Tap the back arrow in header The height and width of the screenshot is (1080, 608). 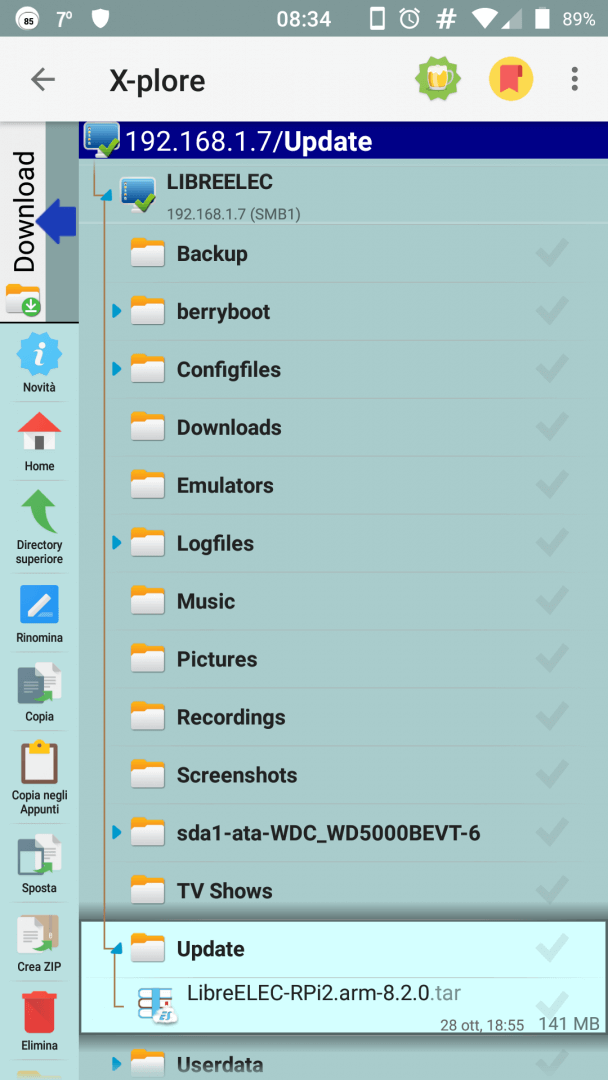(x=43, y=80)
